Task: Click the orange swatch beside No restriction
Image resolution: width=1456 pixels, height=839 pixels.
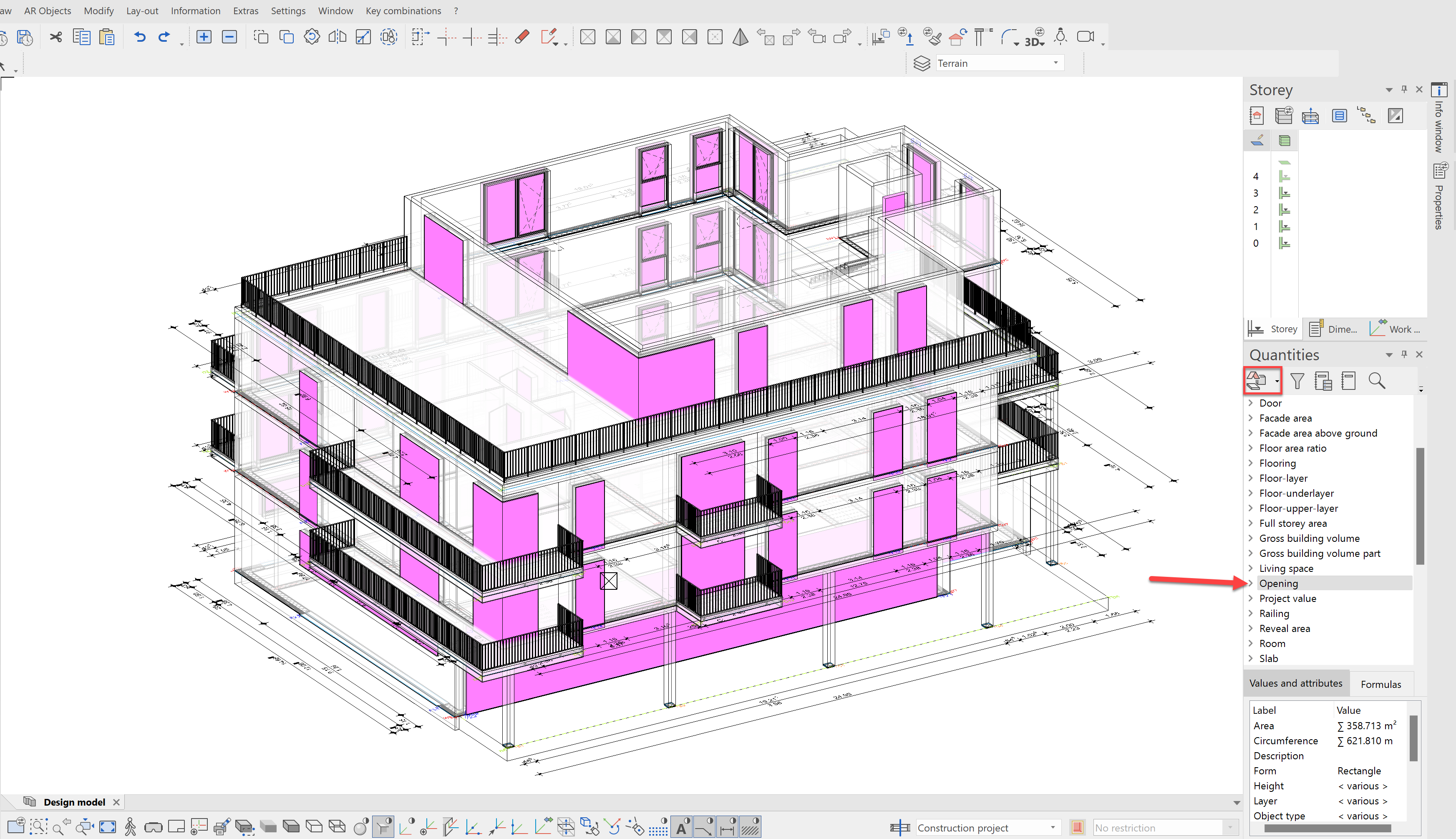Action: click(x=1077, y=827)
